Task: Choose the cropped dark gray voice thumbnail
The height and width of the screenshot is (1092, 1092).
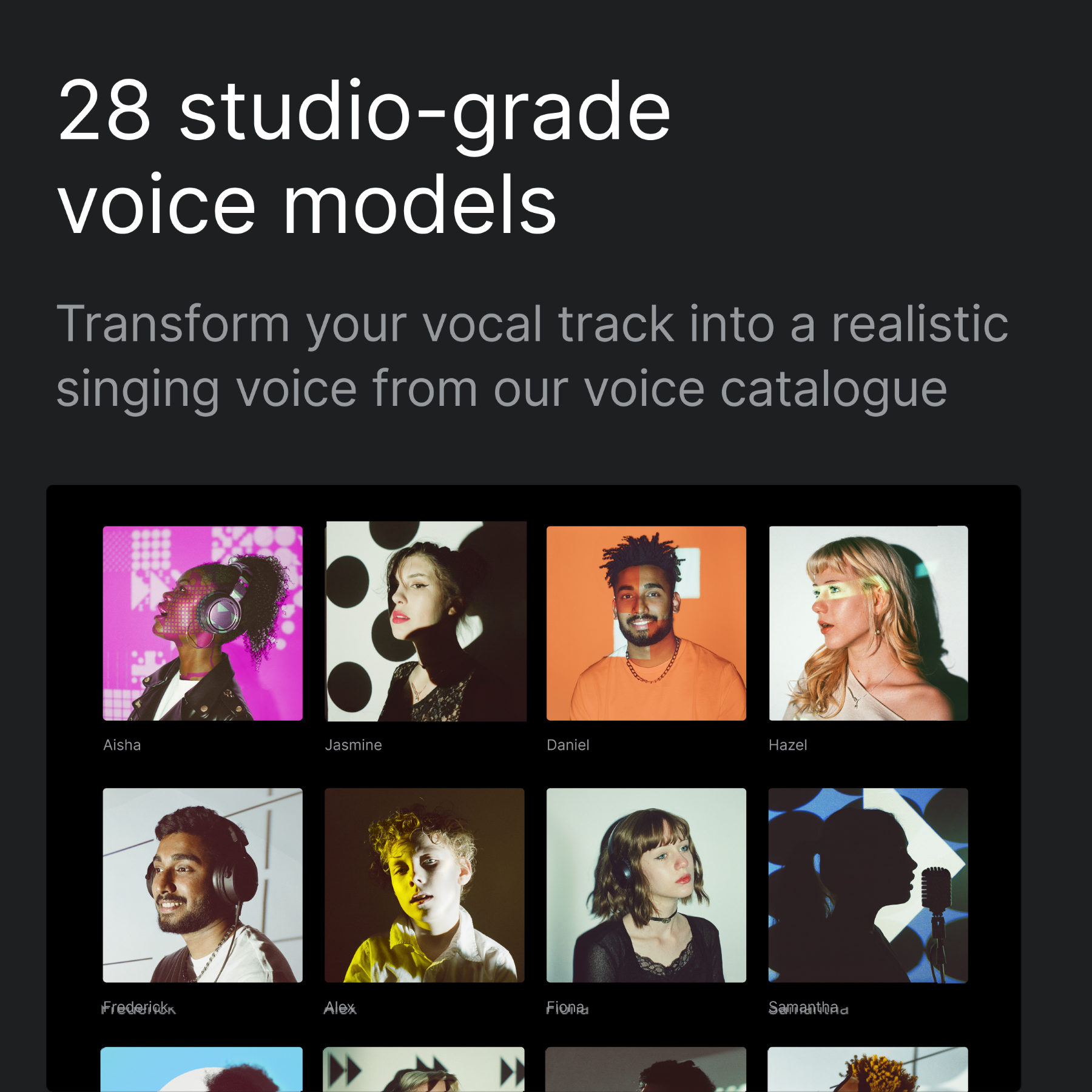Action: tap(645, 1069)
